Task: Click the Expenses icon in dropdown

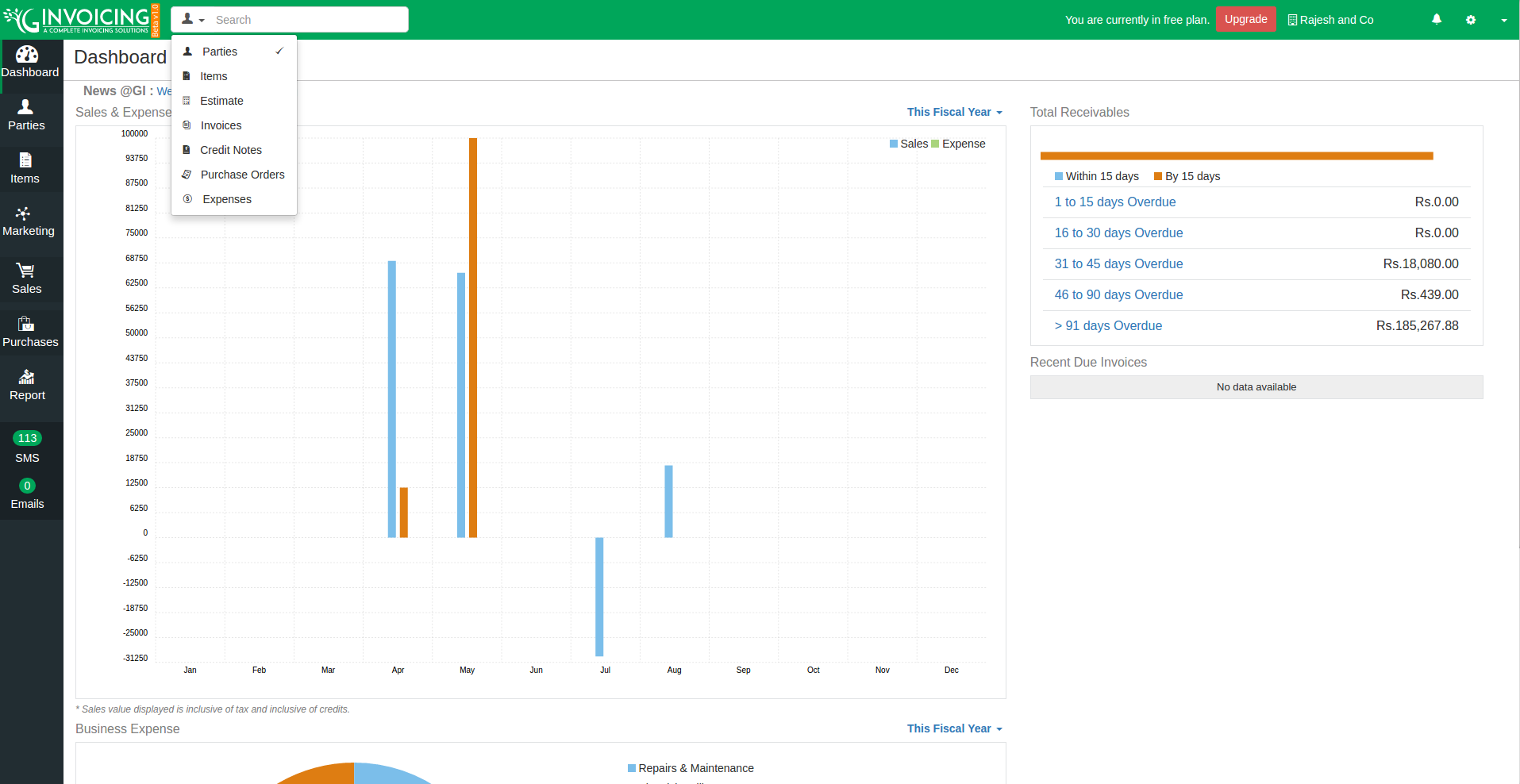Action: tap(187, 199)
